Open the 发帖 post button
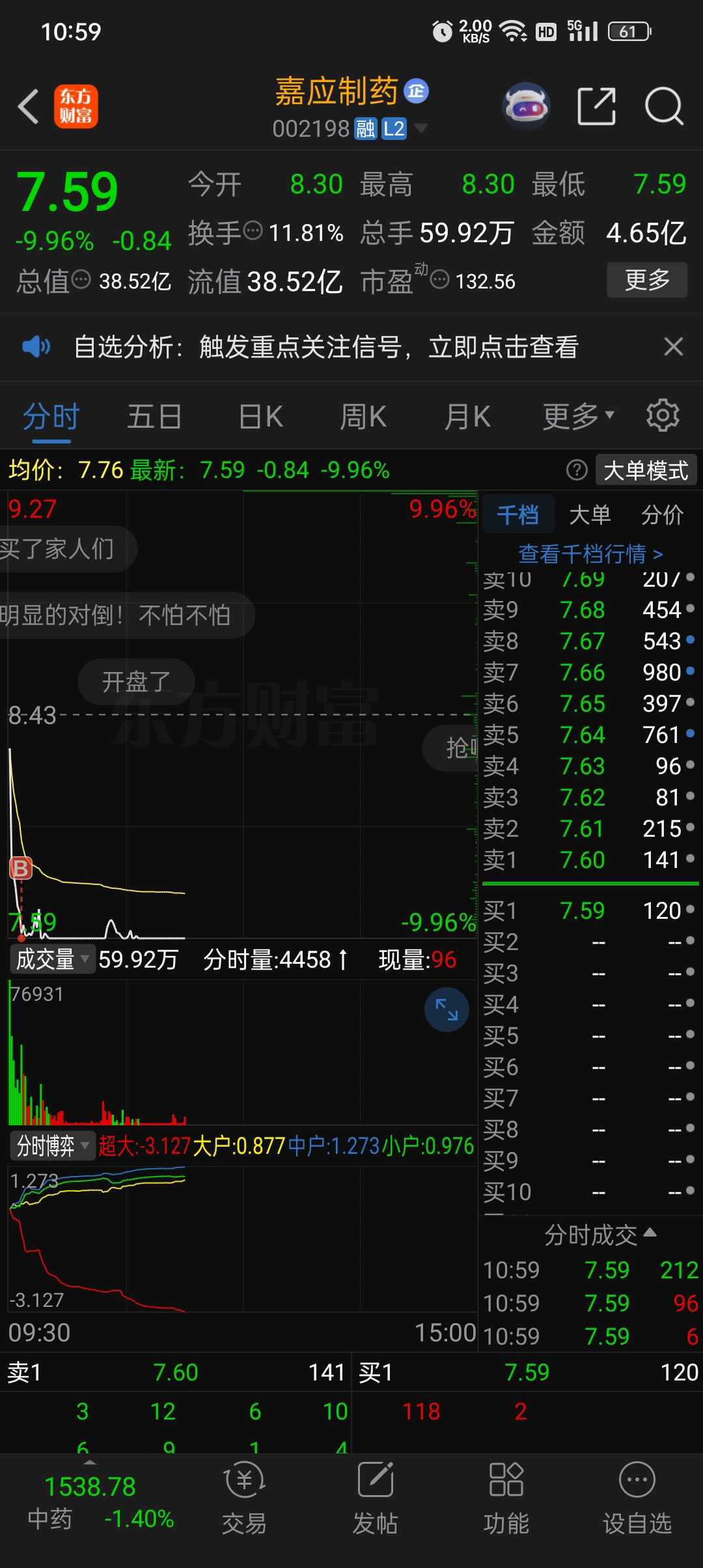 click(376, 1498)
